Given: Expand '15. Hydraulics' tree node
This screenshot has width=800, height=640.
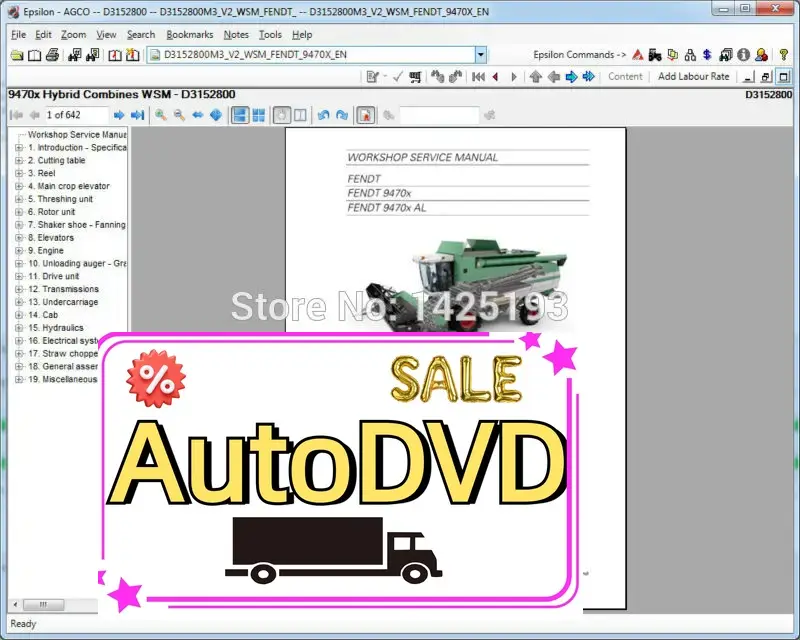Looking at the screenshot, I should (x=19, y=328).
